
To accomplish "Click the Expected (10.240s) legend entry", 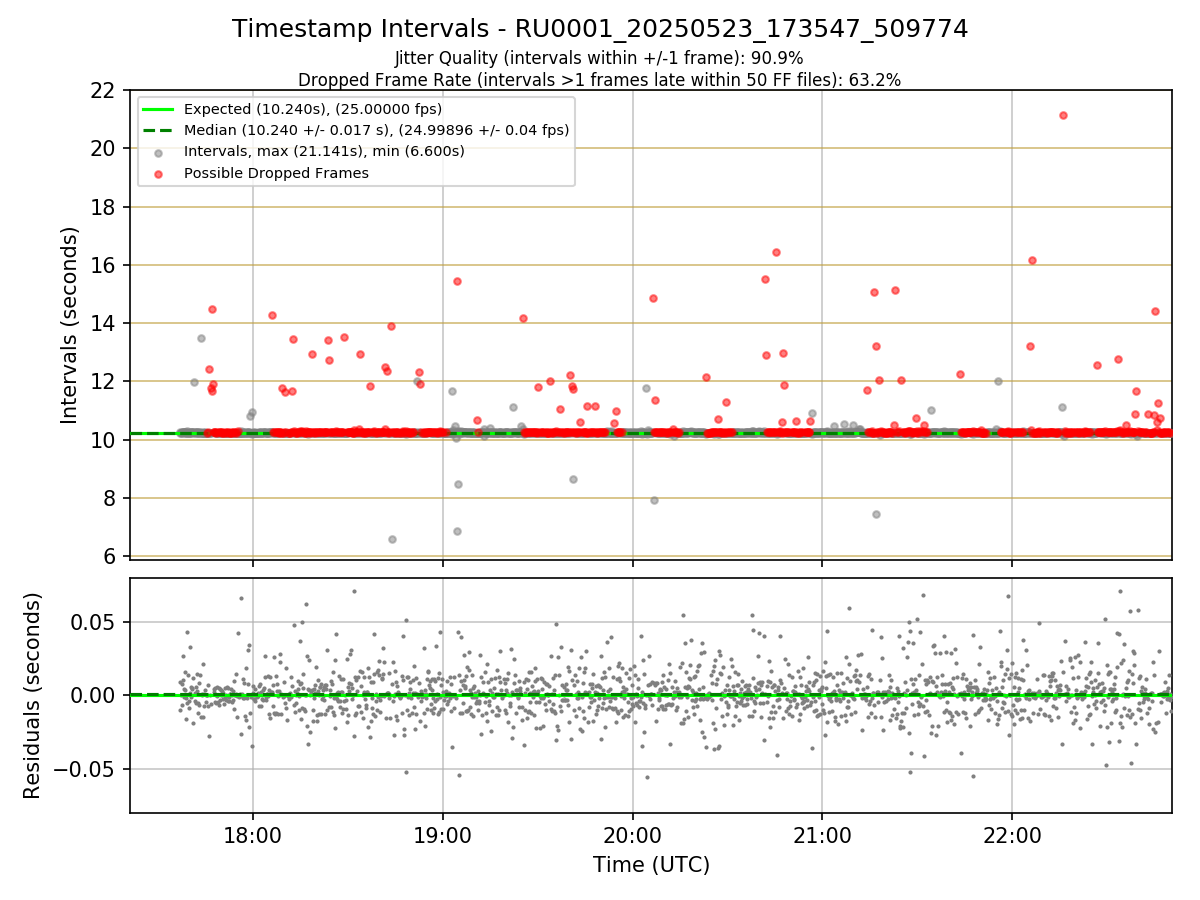I will tap(313, 109).
